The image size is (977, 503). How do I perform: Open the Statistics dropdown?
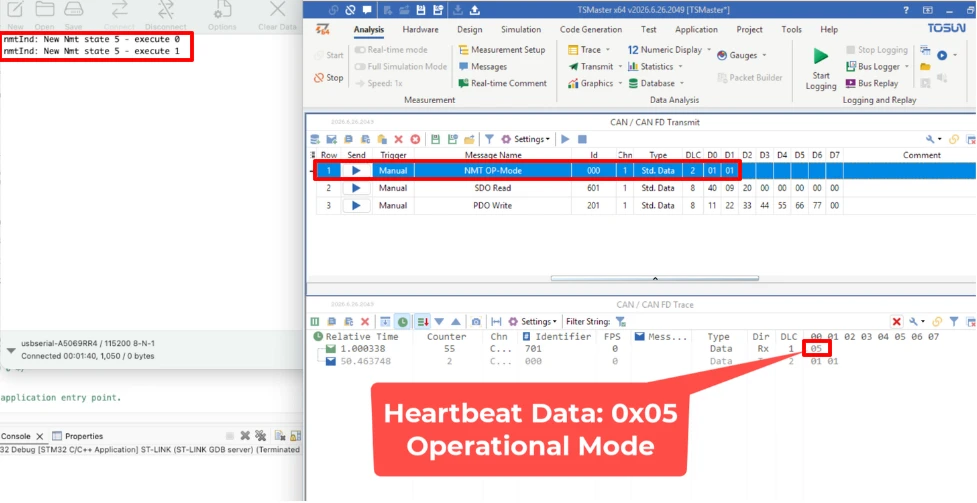(x=680, y=67)
